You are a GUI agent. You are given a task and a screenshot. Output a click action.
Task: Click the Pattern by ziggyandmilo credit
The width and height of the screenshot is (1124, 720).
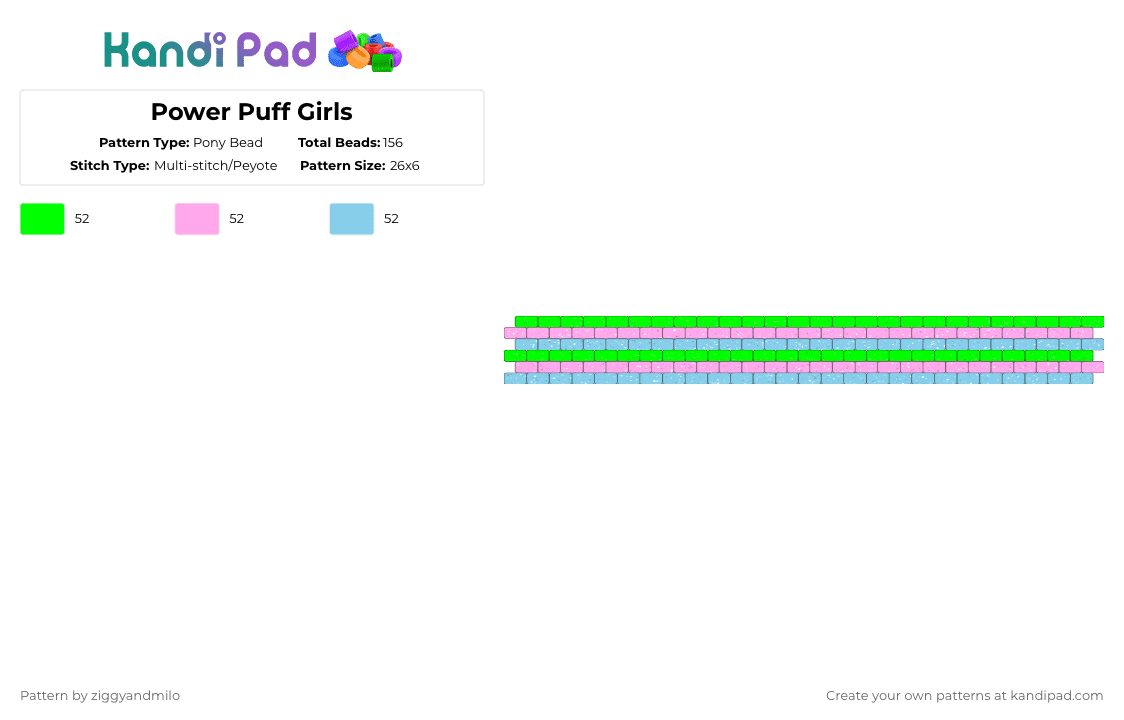100,696
